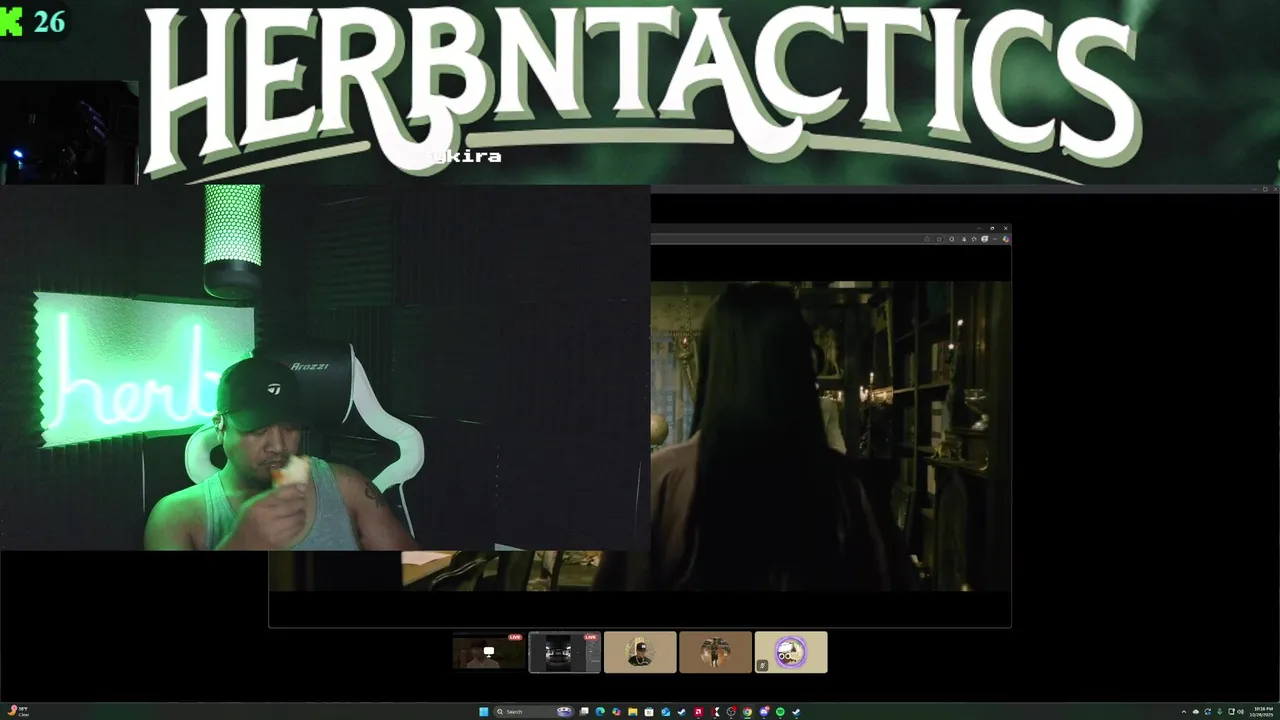This screenshot has width=1280, height=720.
Task: Open the browser profile avatar icon
Action: (x=984, y=239)
